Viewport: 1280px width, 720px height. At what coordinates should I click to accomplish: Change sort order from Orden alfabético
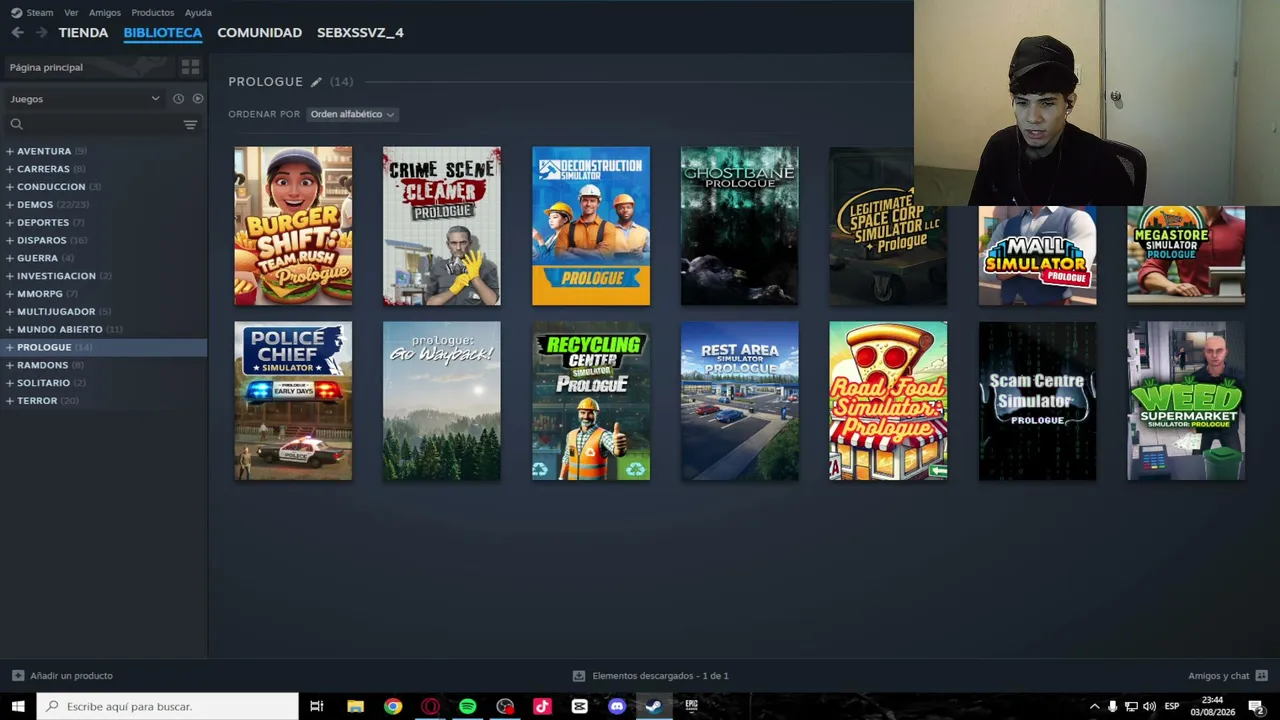point(352,114)
